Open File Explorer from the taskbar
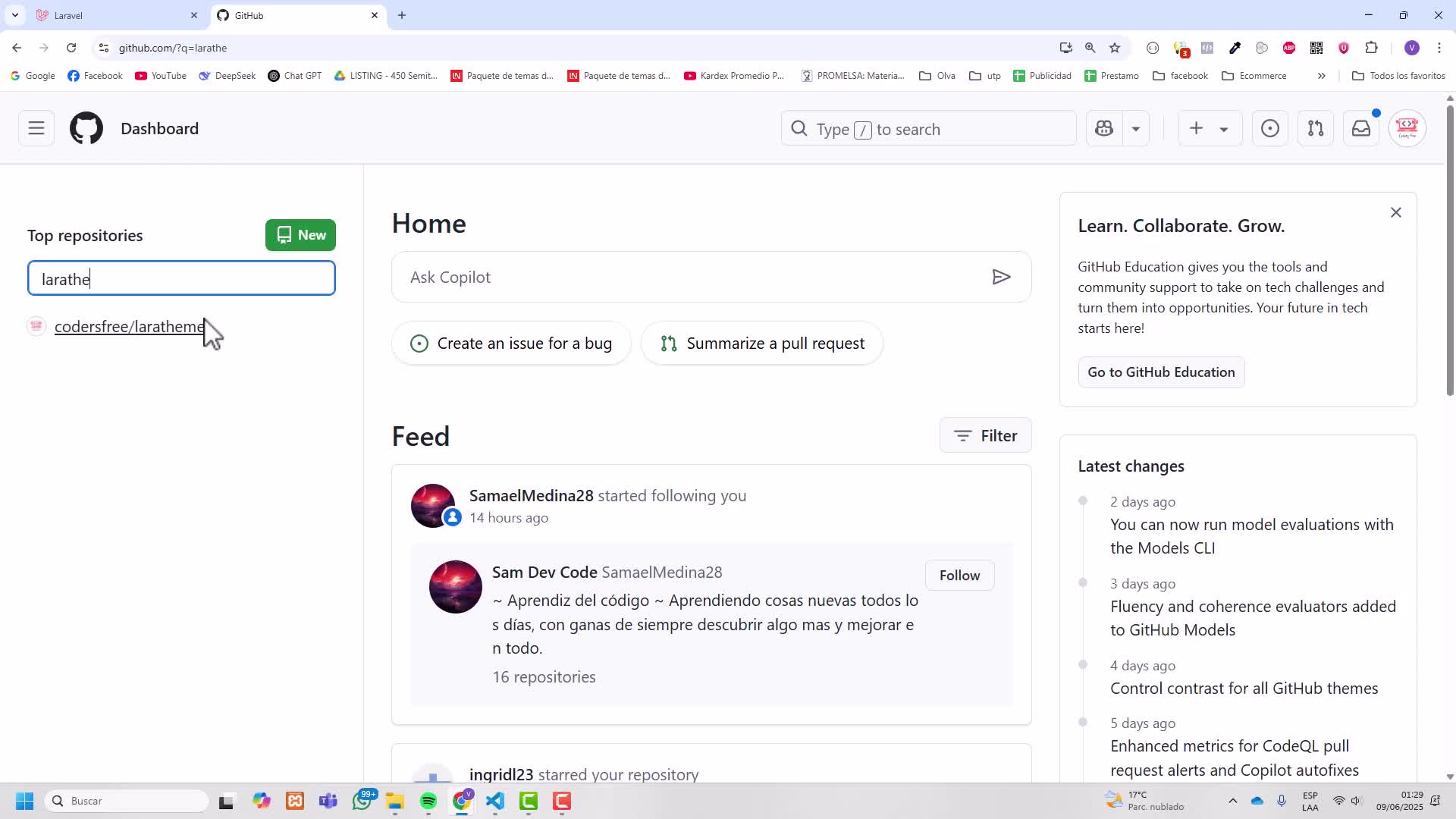 pyautogui.click(x=394, y=801)
